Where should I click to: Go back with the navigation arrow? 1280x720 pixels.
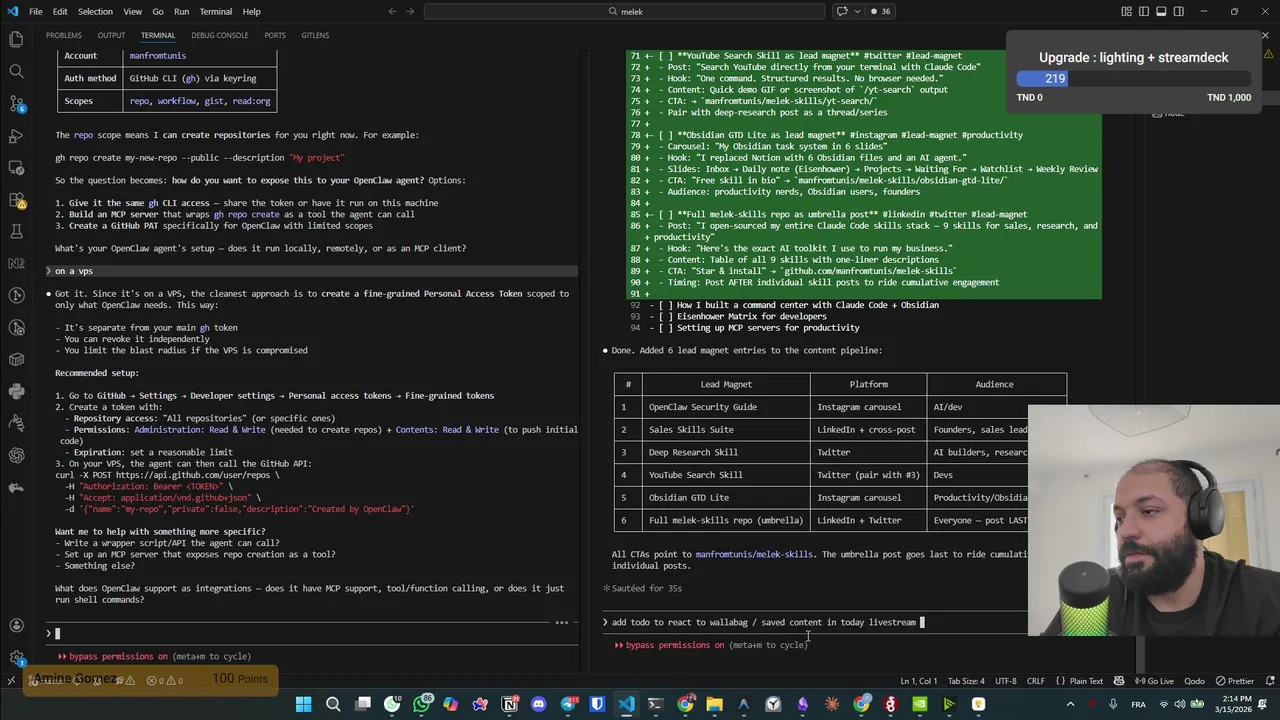(x=392, y=11)
